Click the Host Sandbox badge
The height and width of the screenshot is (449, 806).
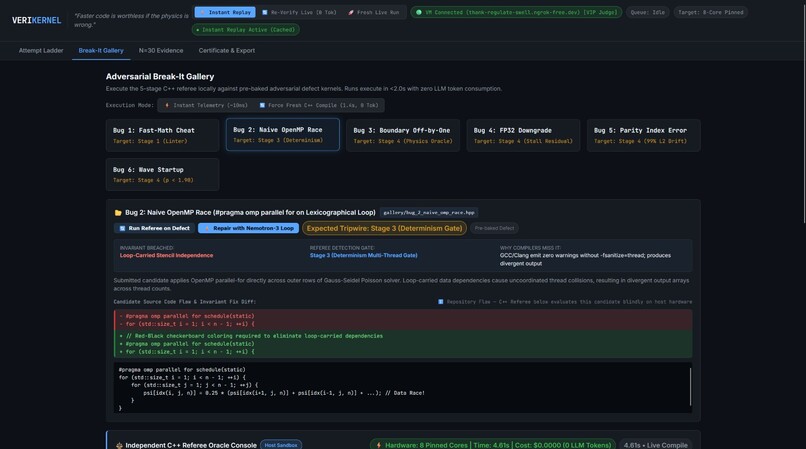pyautogui.click(x=281, y=445)
